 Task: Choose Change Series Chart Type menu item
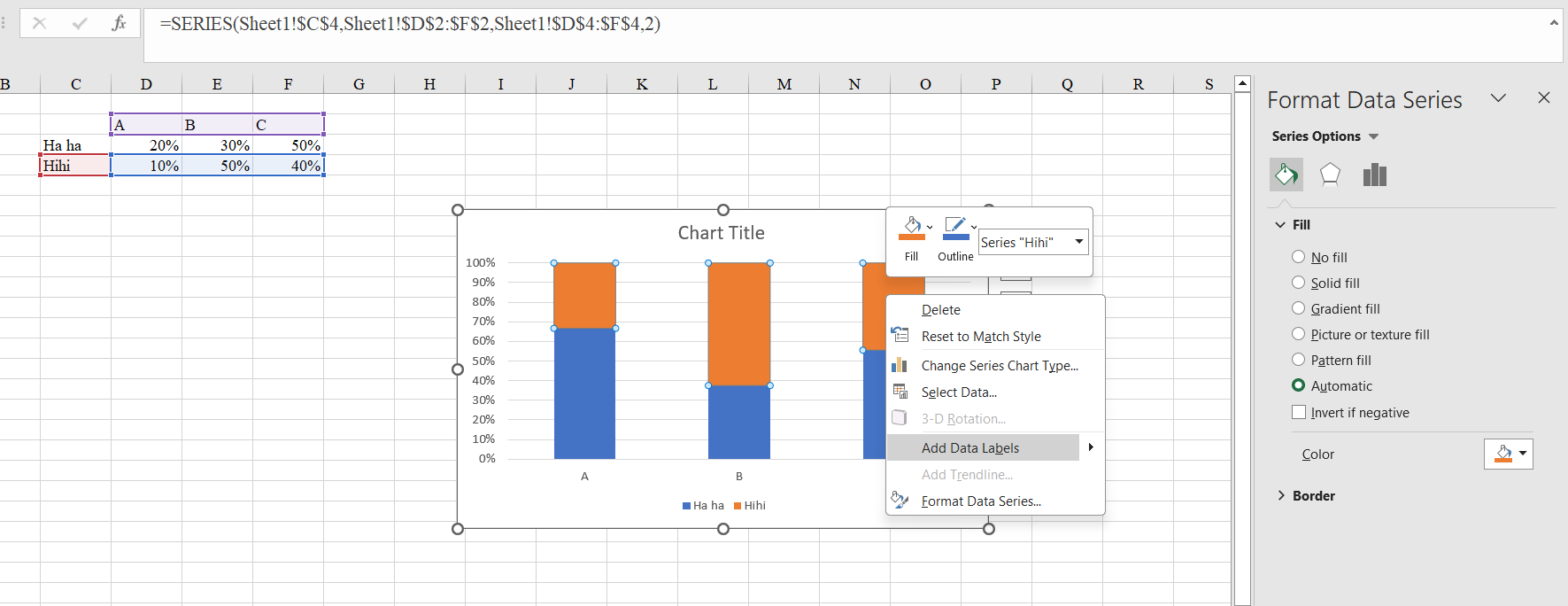coord(999,366)
